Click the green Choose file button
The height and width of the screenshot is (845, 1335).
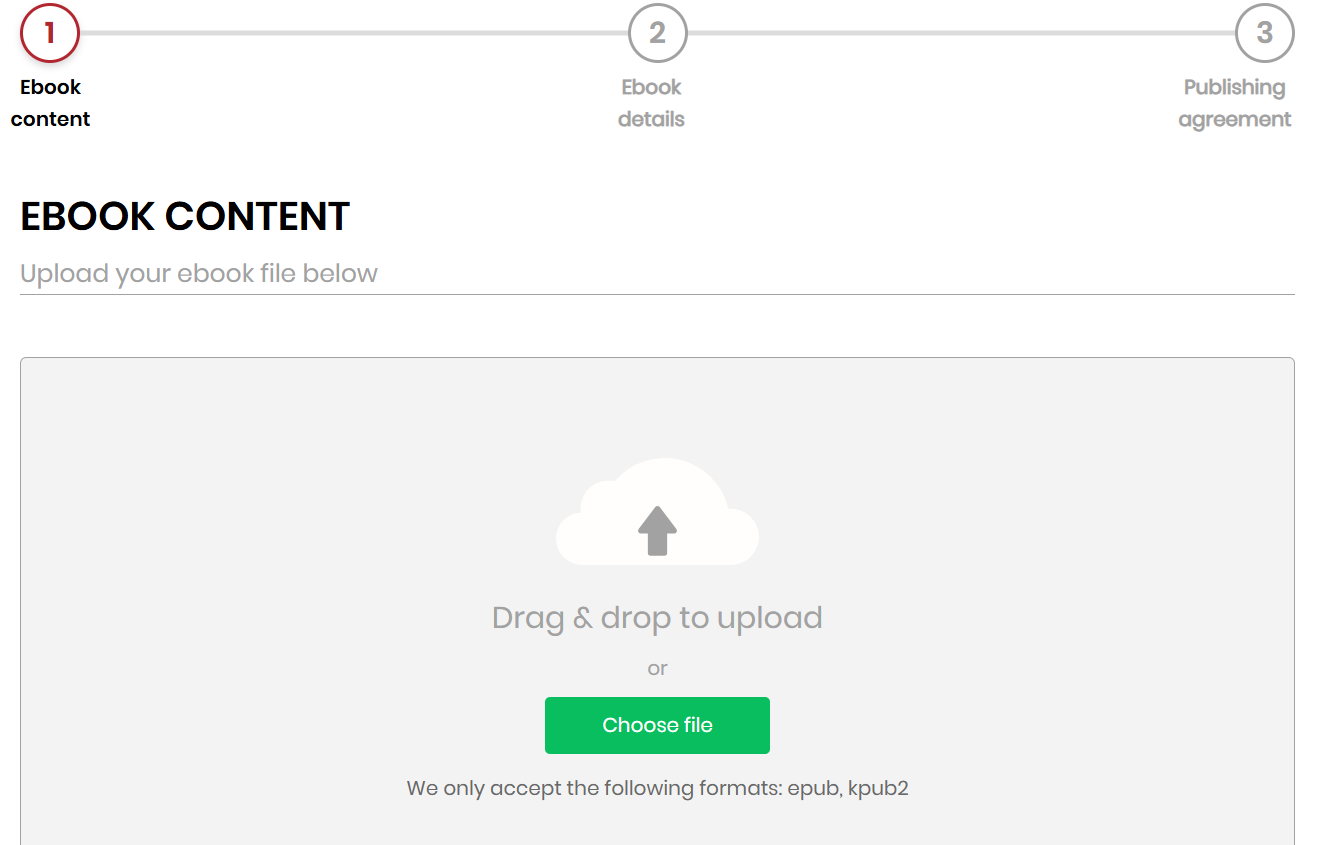tap(657, 725)
